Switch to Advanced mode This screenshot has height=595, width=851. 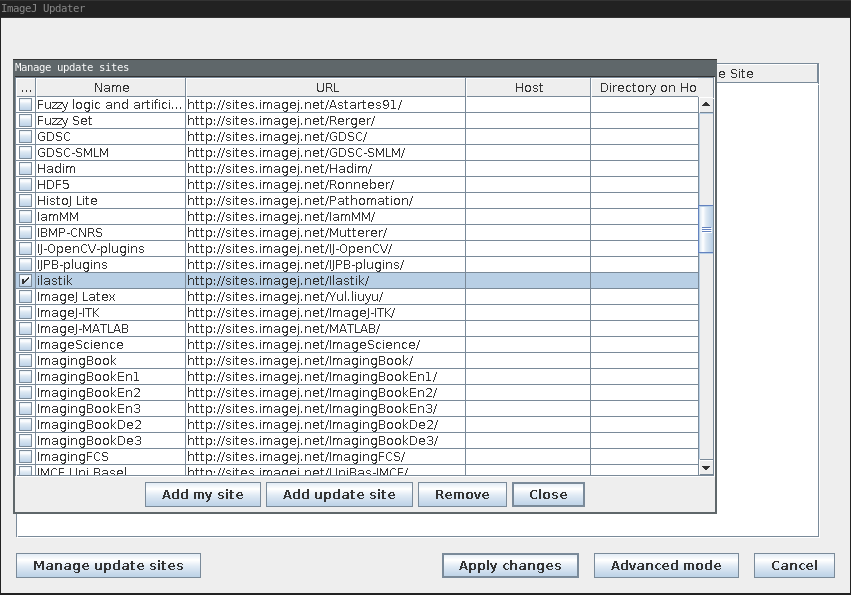pyautogui.click(x=666, y=566)
